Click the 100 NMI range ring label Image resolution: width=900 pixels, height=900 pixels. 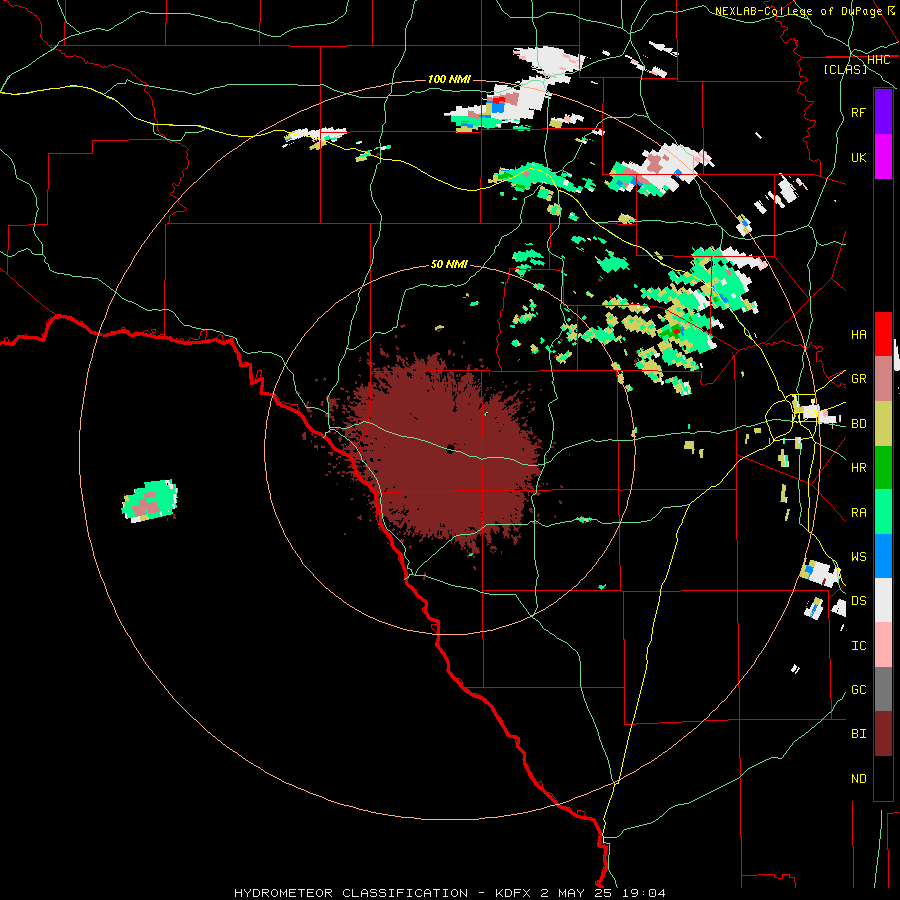point(449,79)
